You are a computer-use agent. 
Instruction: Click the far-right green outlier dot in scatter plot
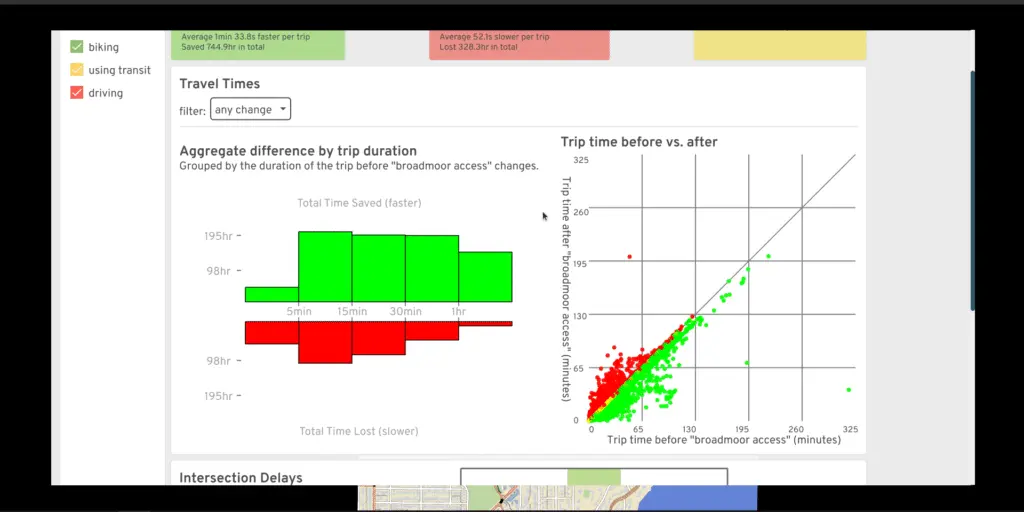tap(848, 389)
